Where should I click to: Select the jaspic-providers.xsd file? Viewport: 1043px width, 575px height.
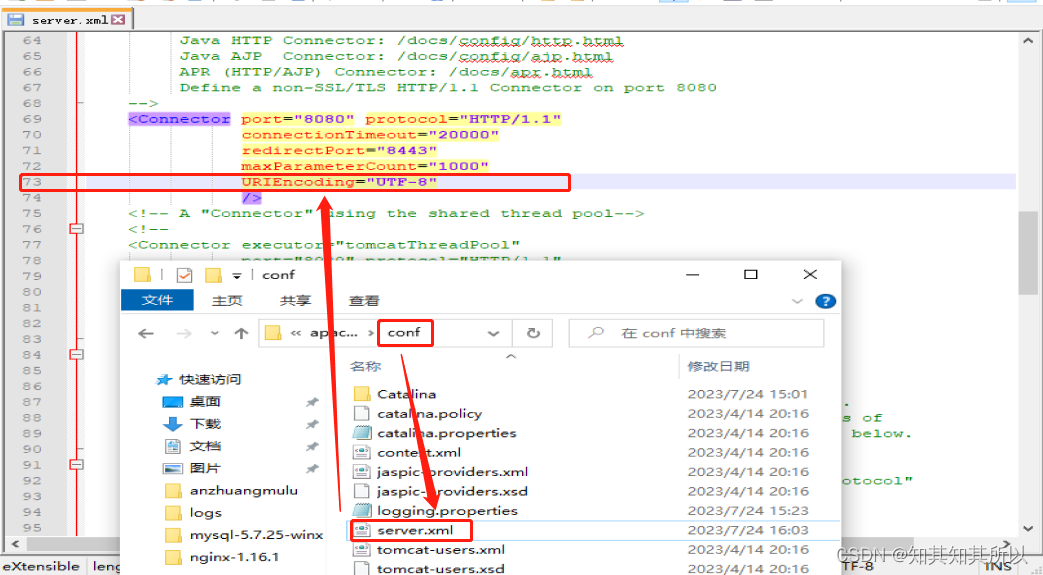click(452, 491)
